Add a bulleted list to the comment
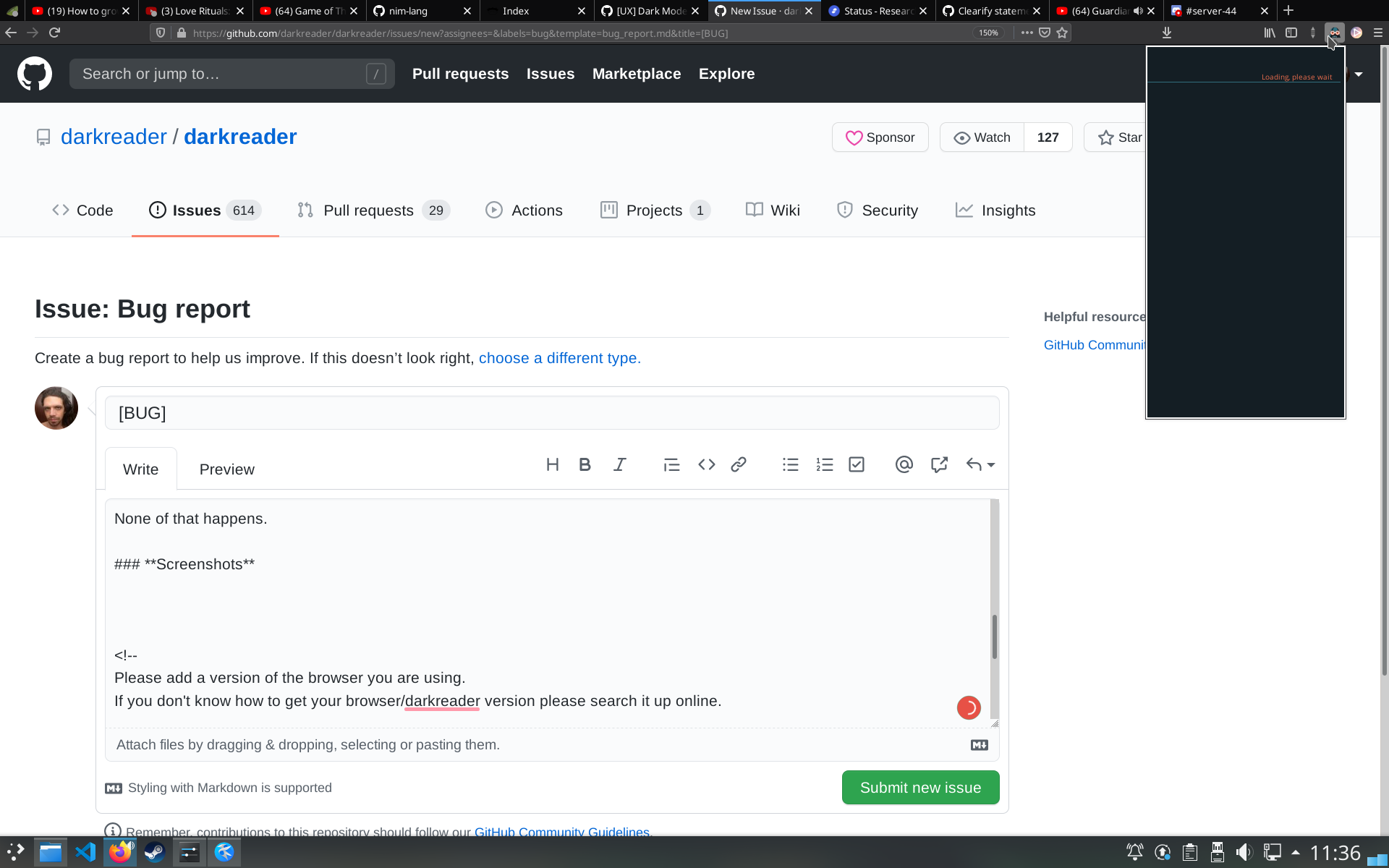1389x868 pixels. pyautogui.click(x=791, y=464)
